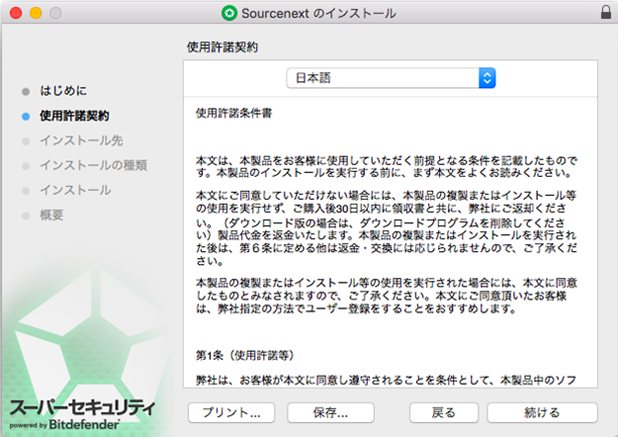Click the スーパーセキュリティ Bitdefender logo
This screenshot has width=618, height=437.
tap(82, 414)
